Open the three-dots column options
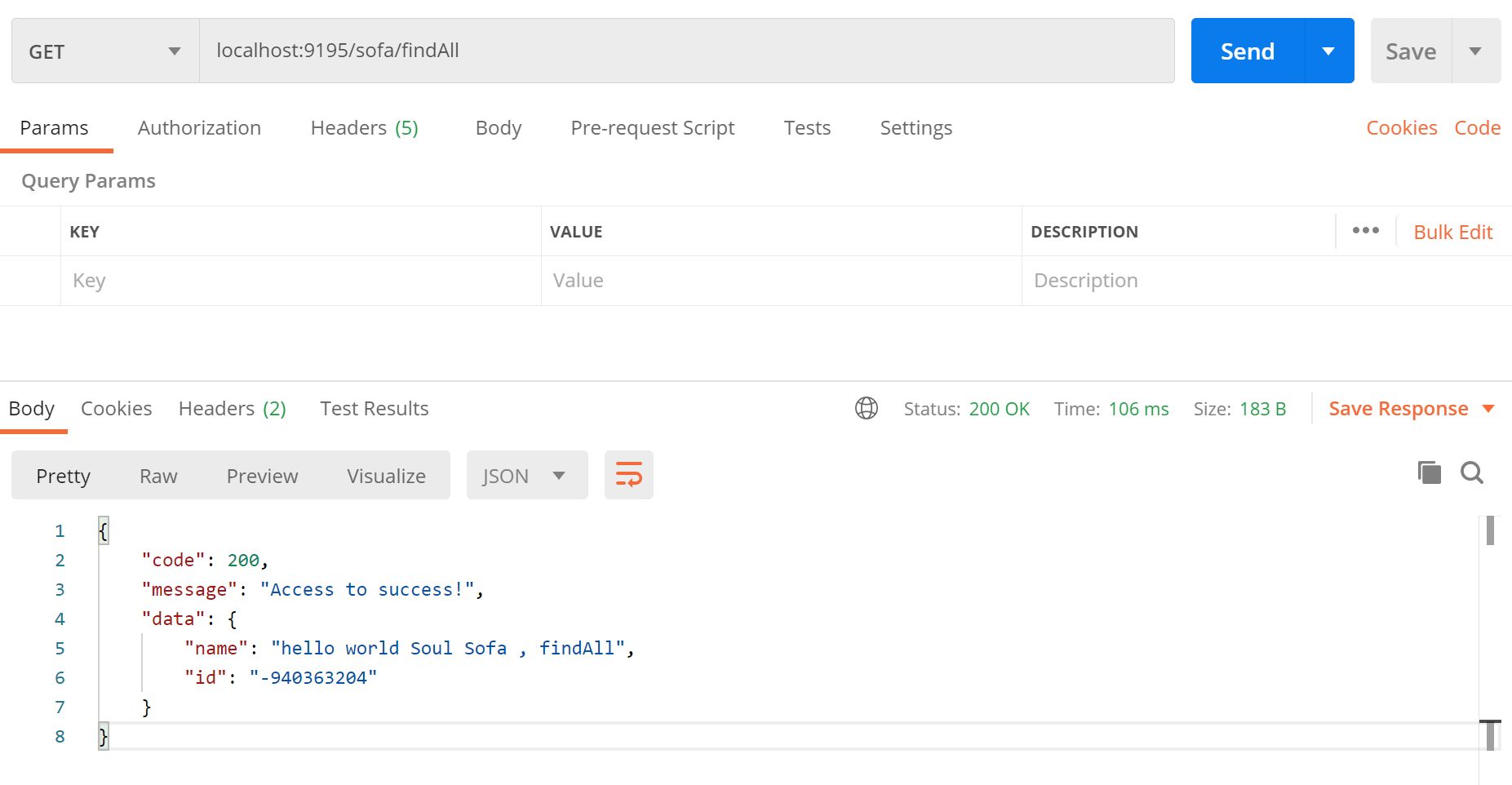 pyautogui.click(x=1365, y=231)
